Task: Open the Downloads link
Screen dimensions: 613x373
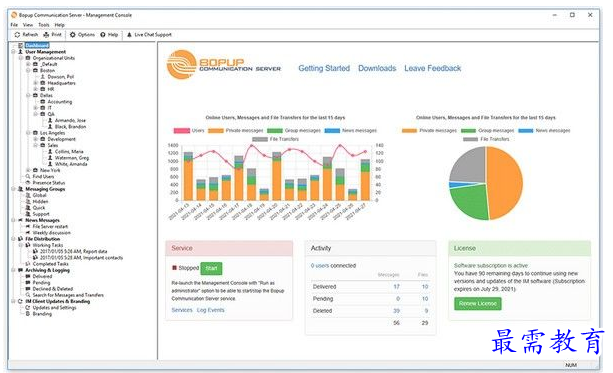Action: tap(377, 68)
